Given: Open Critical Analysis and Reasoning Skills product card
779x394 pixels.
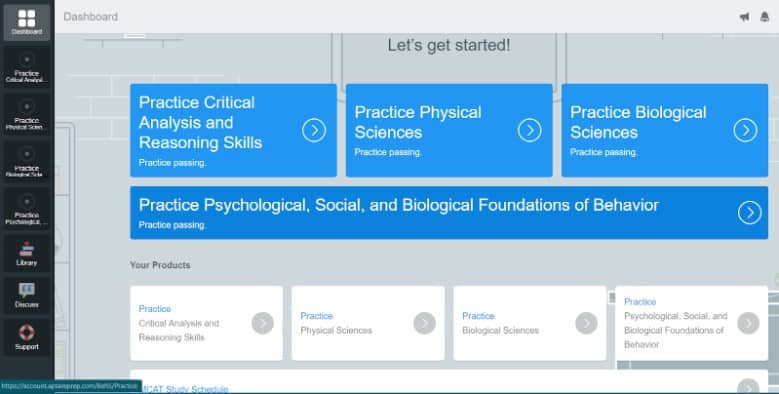Looking at the screenshot, I should point(206,323).
